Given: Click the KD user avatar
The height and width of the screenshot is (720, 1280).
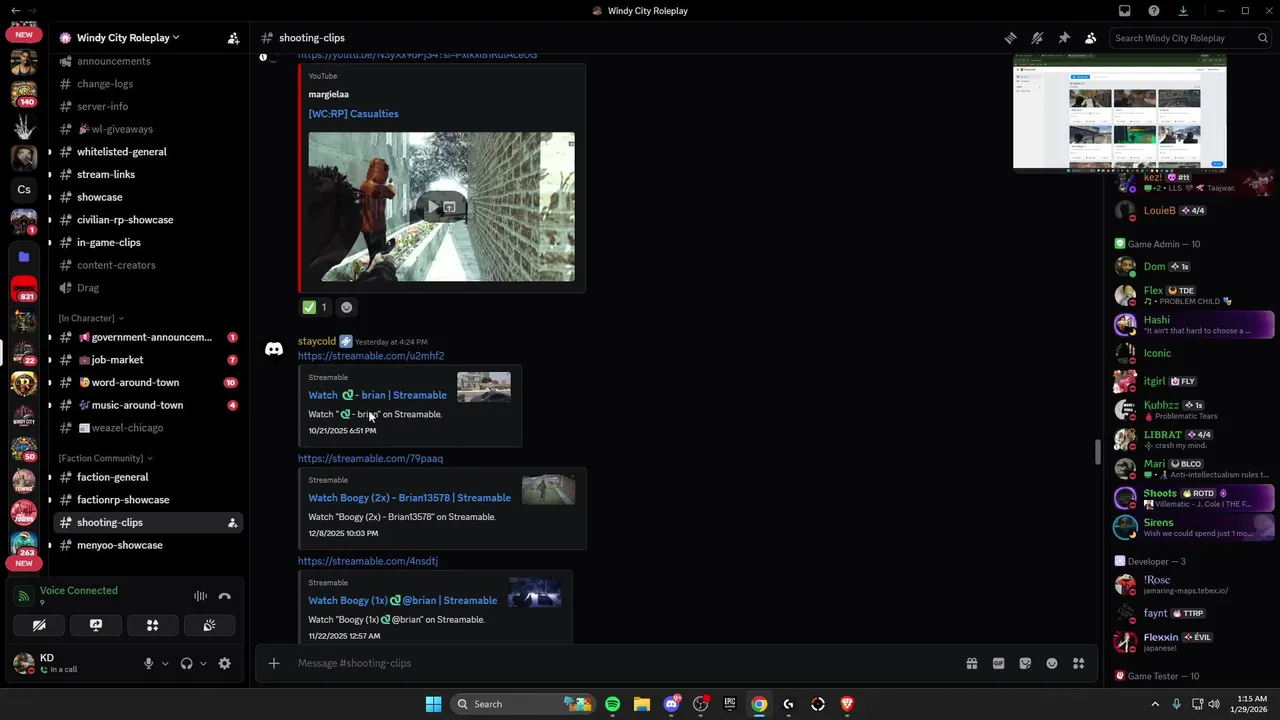Looking at the screenshot, I should pos(24,662).
